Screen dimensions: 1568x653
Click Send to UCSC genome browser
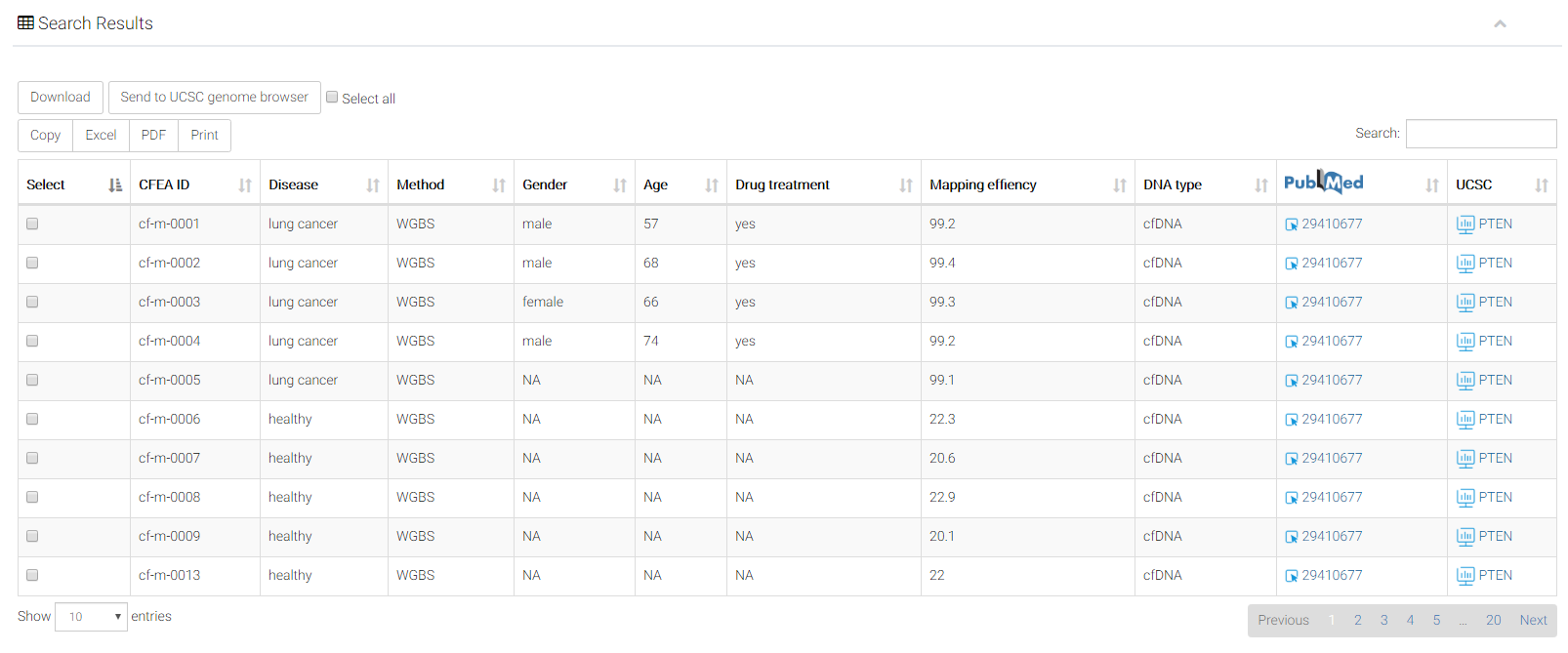[214, 98]
